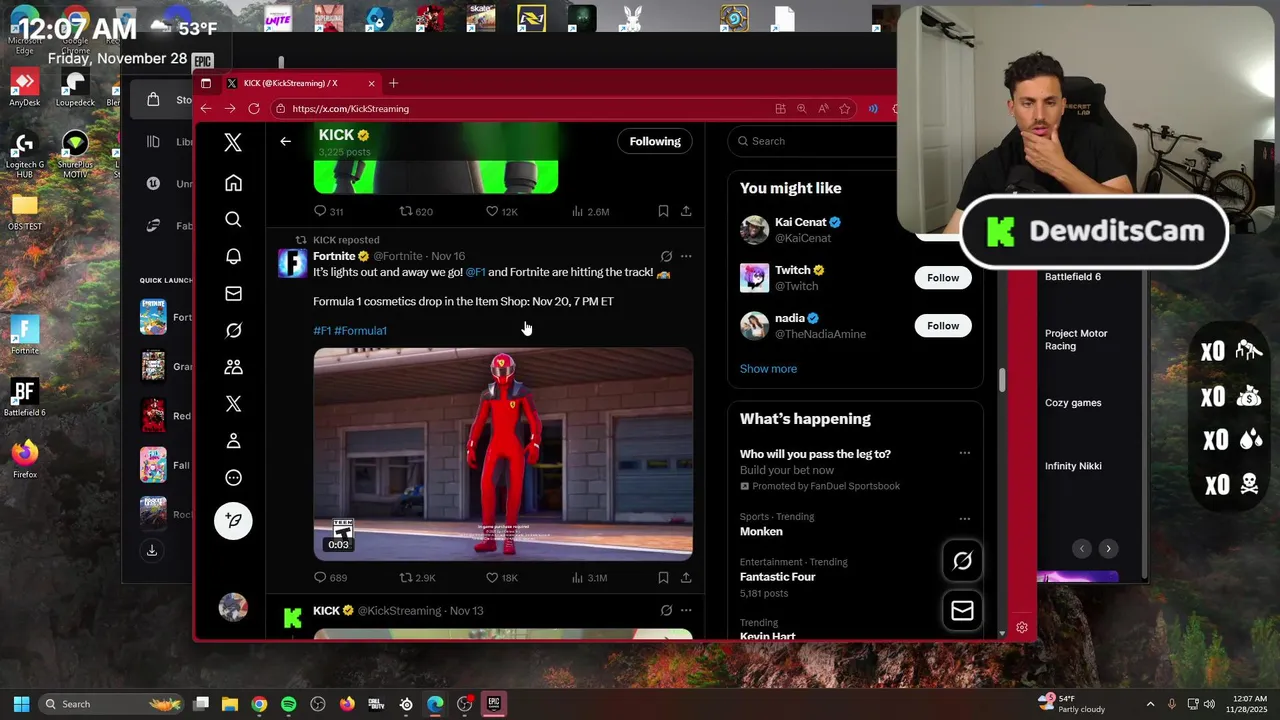The image size is (1280, 720).
Task: Click the compose Post feather button
Action: pyautogui.click(x=233, y=520)
